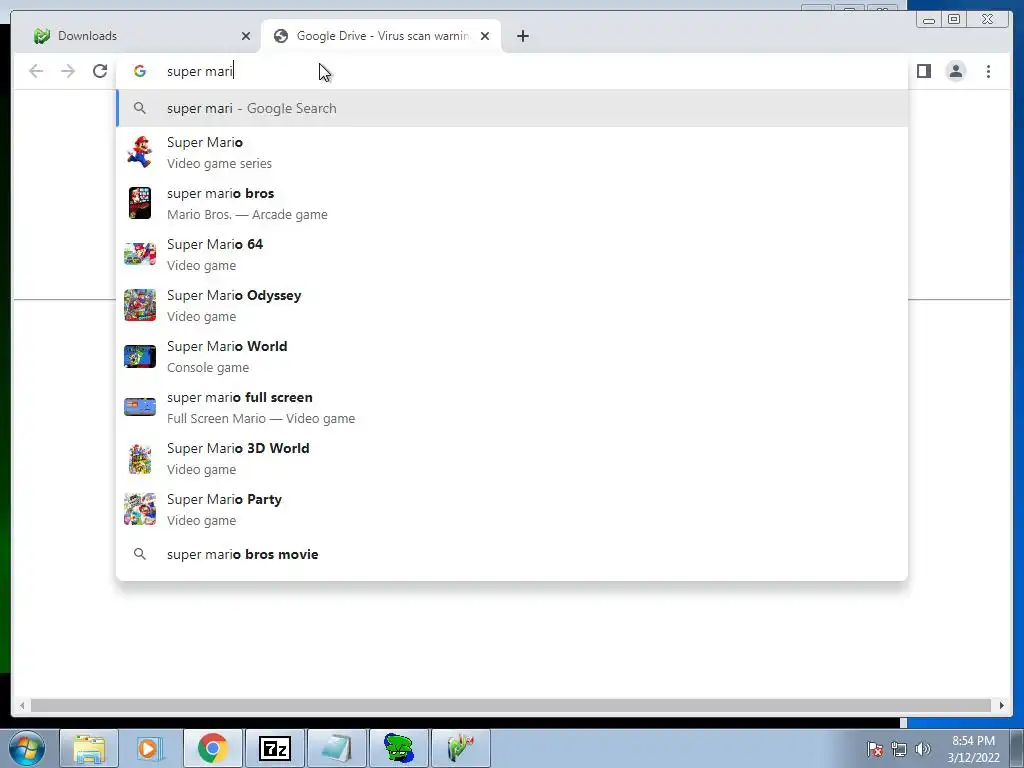Image resolution: width=1024 pixels, height=768 pixels.
Task: Open the Chrome profile avatar
Action: point(955,71)
